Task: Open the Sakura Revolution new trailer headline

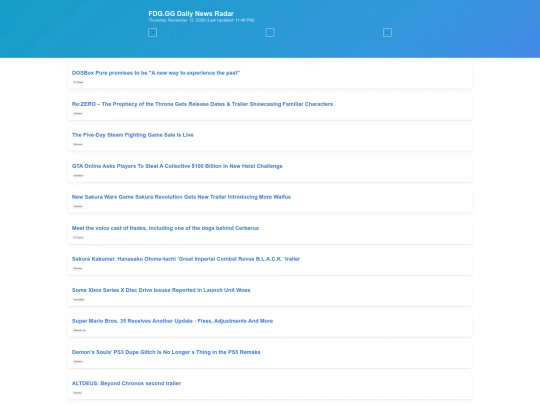Action: [x=181, y=197]
